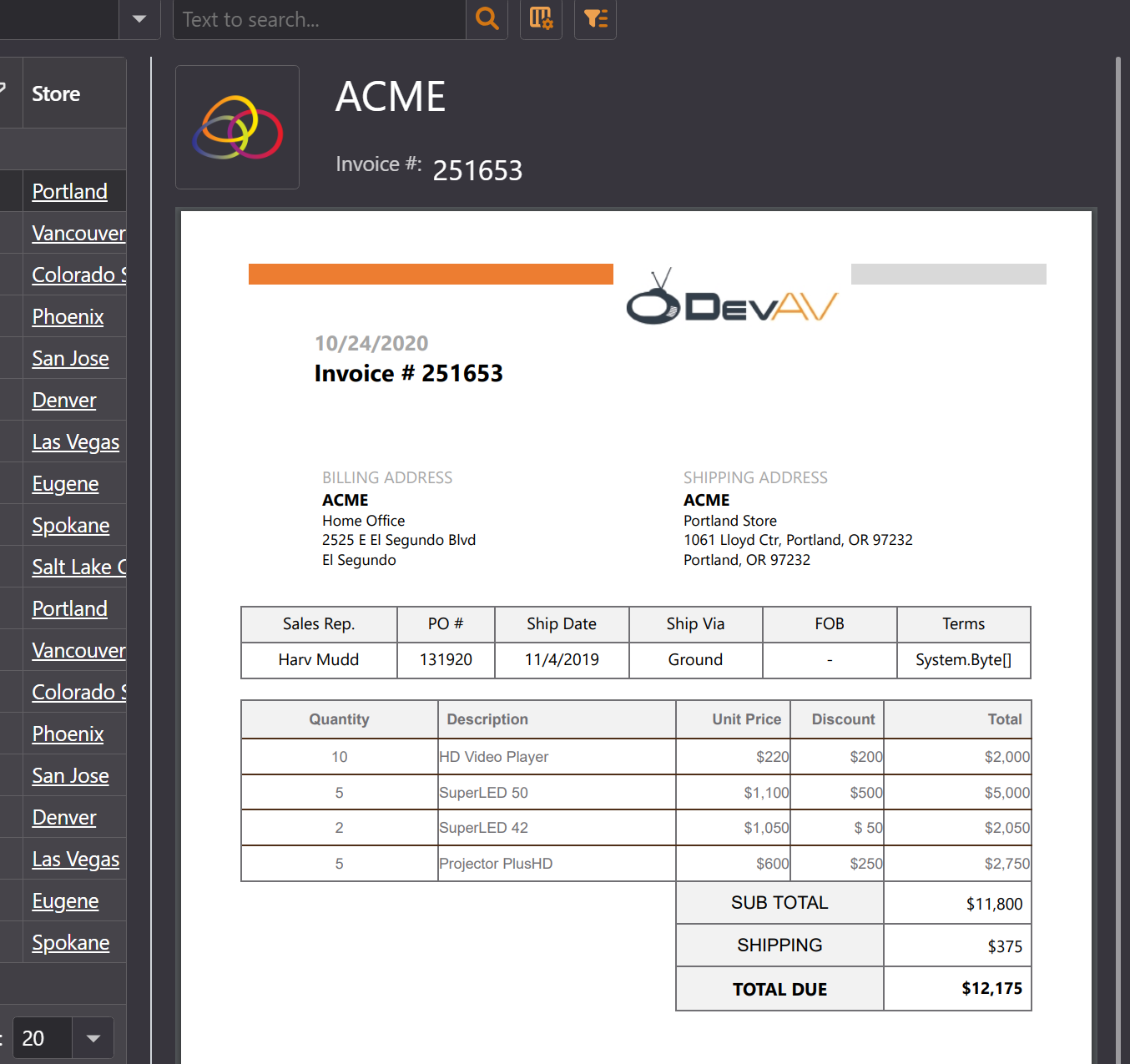This screenshot has height=1064, width=1130.
Task: Open the second Vancouver store link
Action: coord(78,650)
